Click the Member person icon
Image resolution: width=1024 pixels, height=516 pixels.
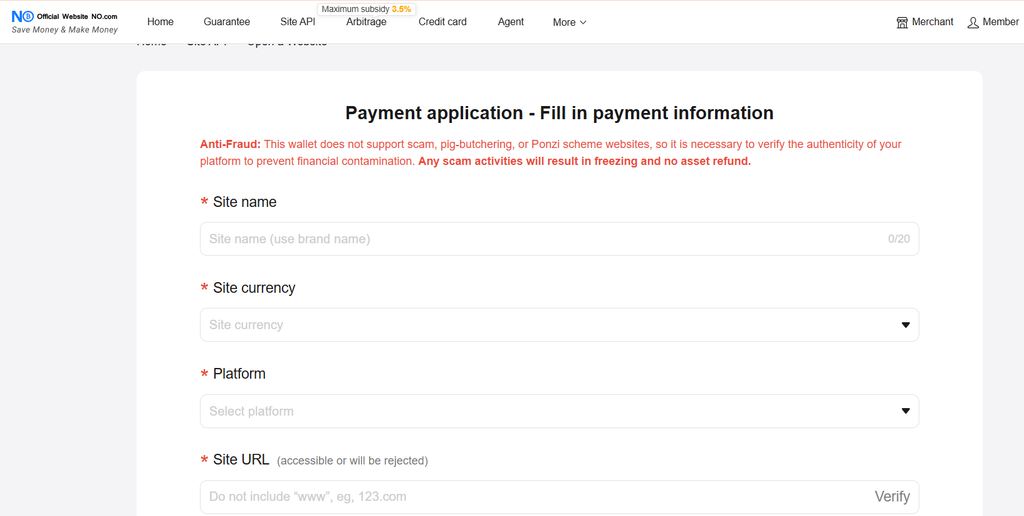click(x=973, y=23)
